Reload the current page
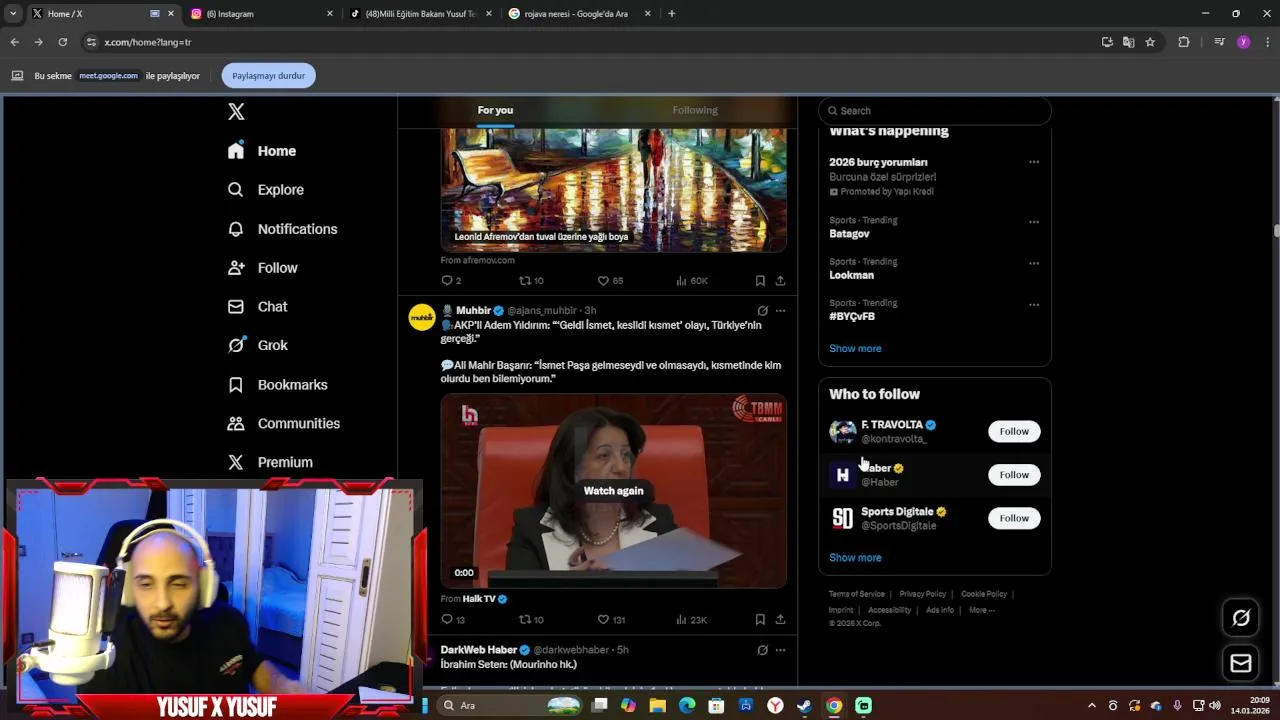 62,42
